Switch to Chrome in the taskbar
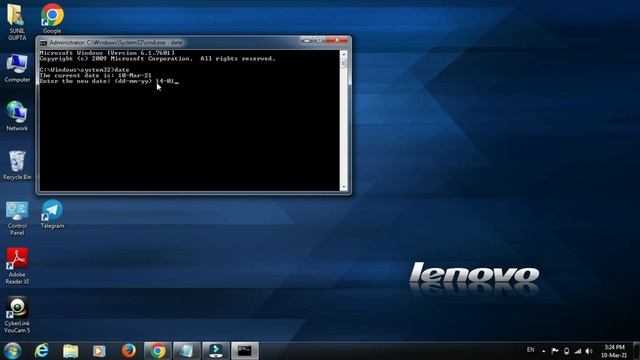640x360 pixels. point(158,351)
